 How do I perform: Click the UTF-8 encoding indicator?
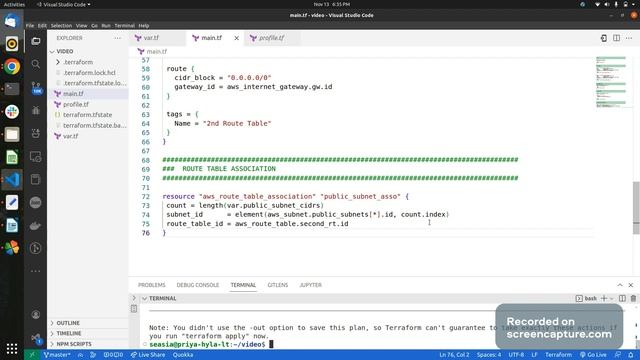tap(516, 355)
